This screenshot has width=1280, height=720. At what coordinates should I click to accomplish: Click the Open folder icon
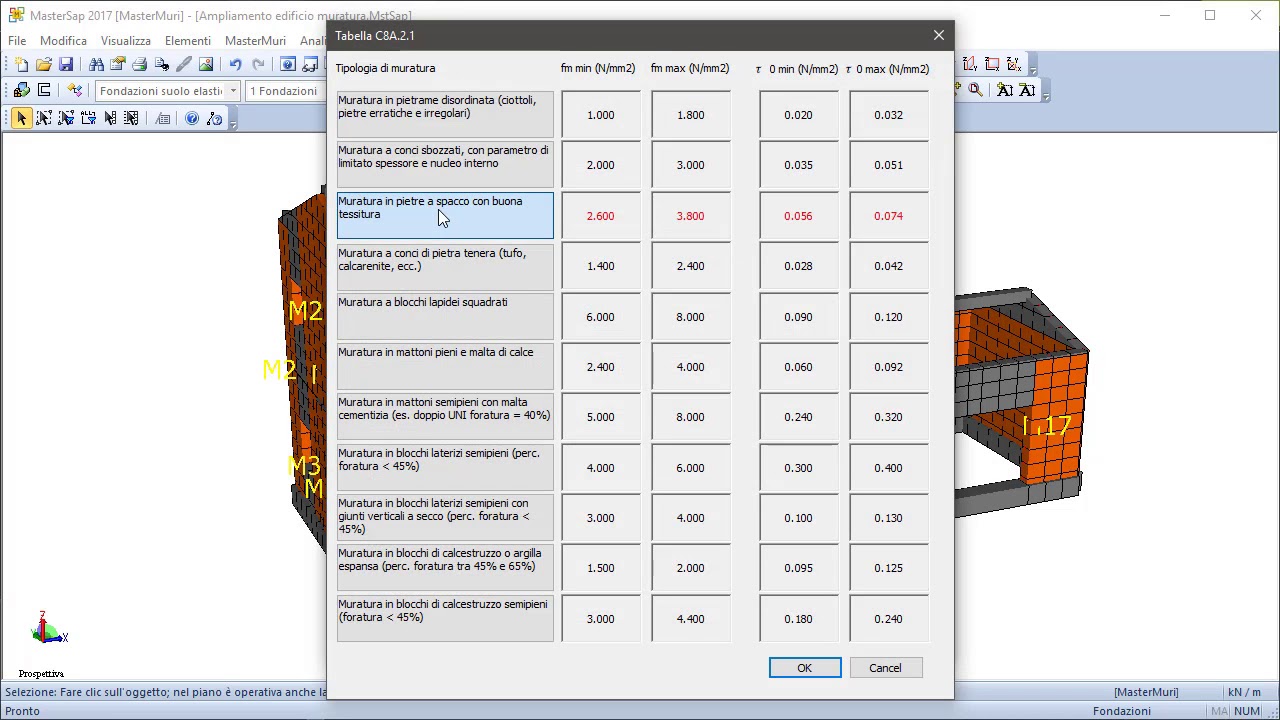(x=44, y=64)
